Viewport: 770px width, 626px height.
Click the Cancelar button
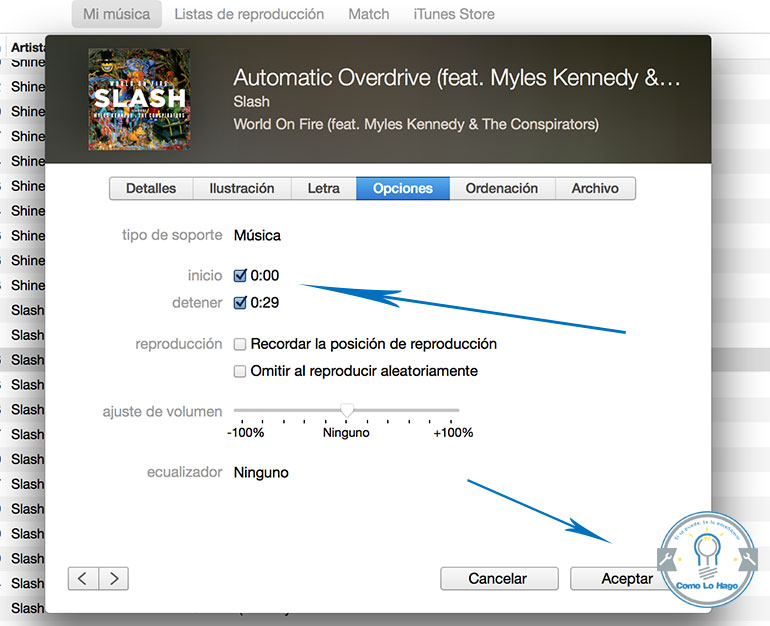(x=499, y=578)
